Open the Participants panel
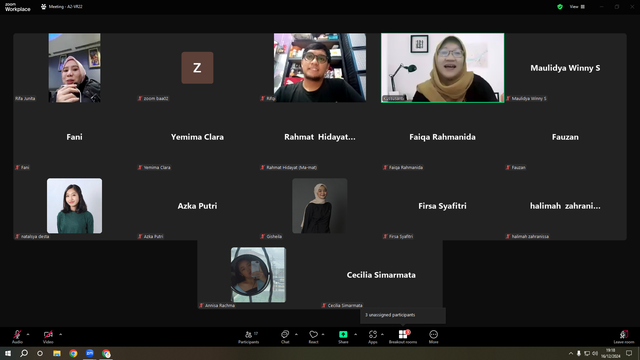Screen dimensions: 640x360 (x=249, y=337)
